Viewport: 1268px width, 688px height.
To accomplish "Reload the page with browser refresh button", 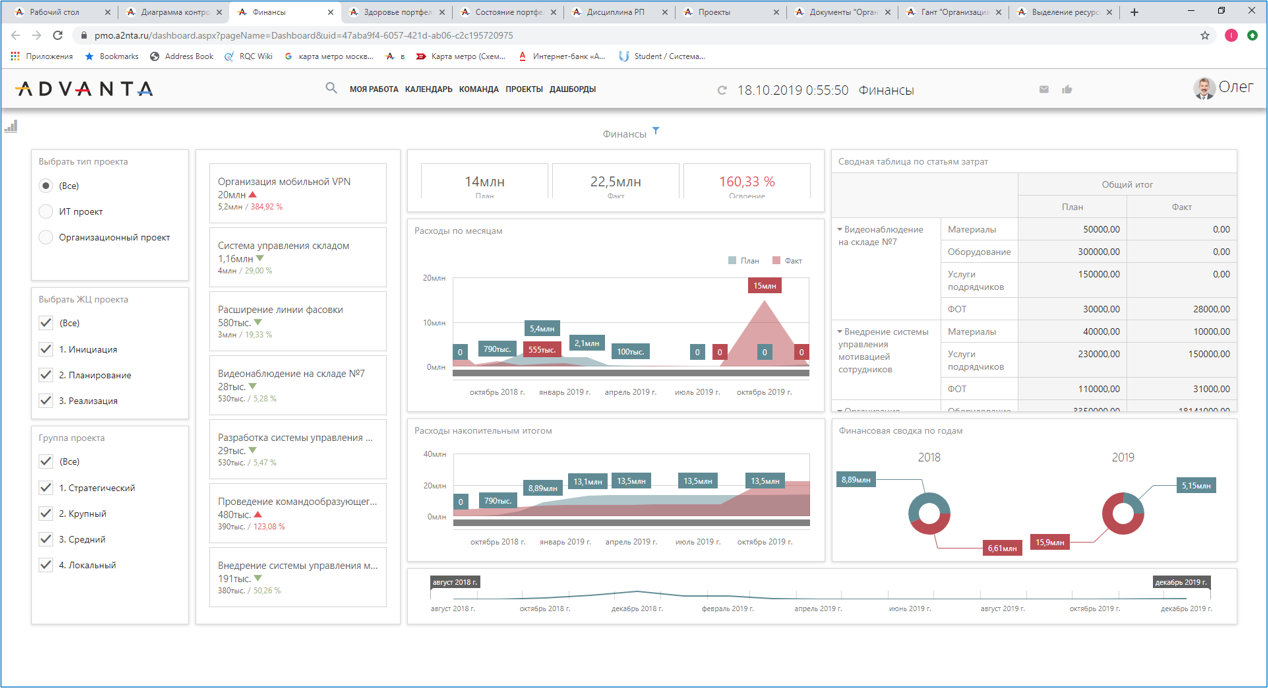I will [58, 35].
